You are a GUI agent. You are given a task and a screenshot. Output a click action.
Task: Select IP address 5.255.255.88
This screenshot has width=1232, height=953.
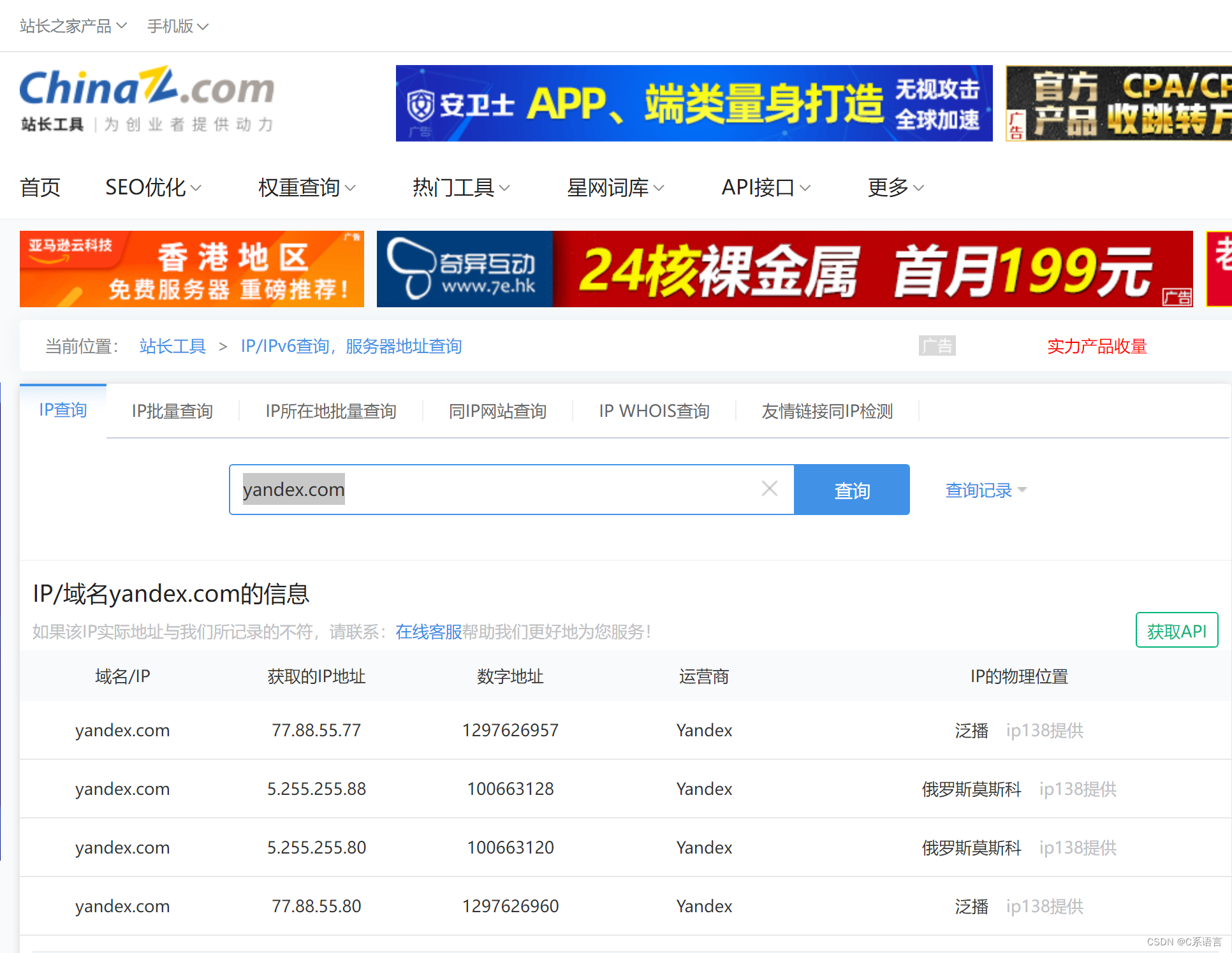coord(316,789)
